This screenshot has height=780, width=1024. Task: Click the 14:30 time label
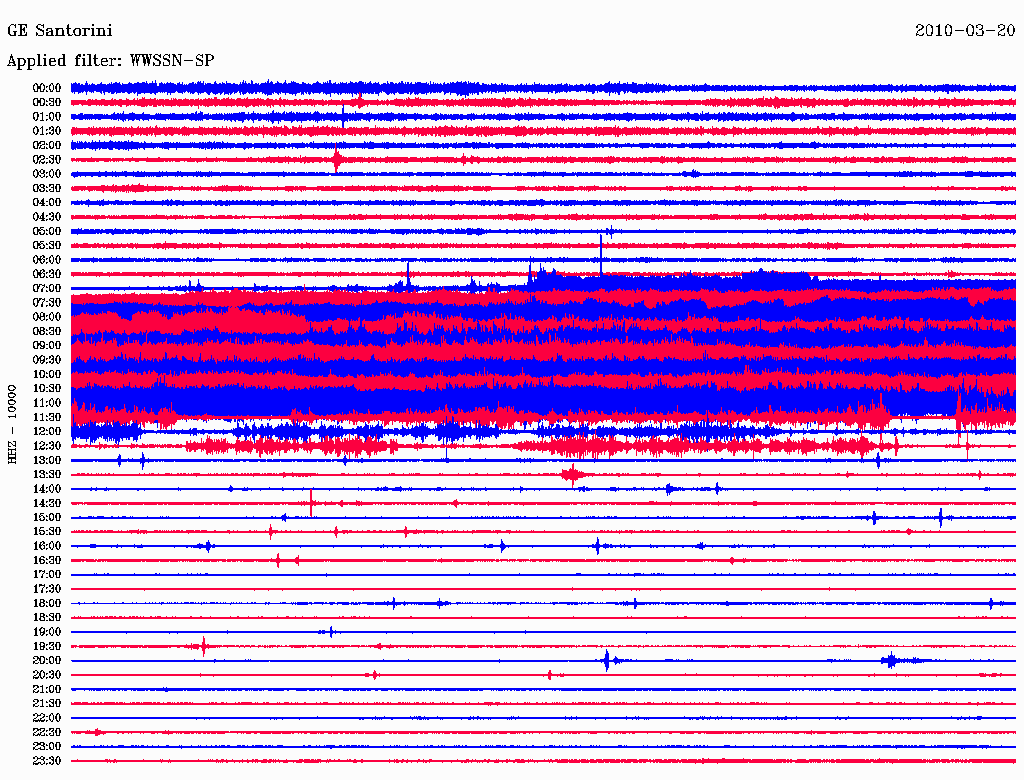pyautogui.click(x=47, y=504)
